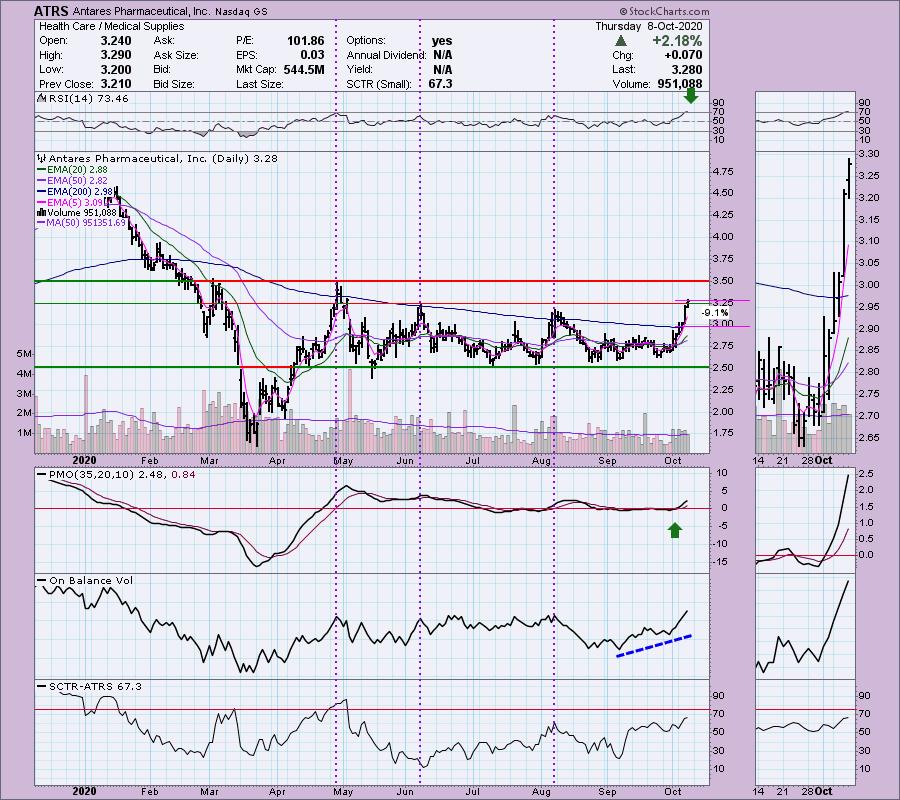900x800 pixels.
Task: Click the Options value yes
Action: (442, 41)
